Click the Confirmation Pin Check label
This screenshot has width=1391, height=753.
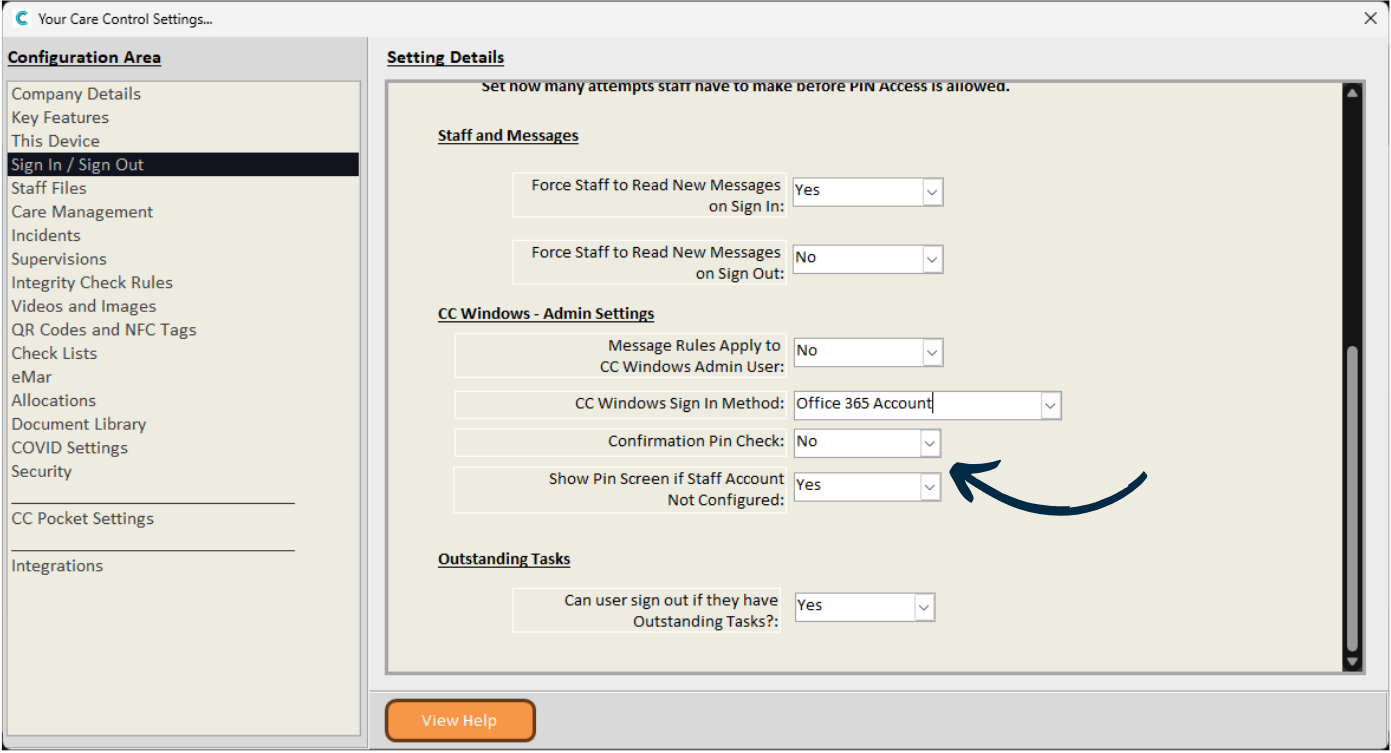(696, 441)
